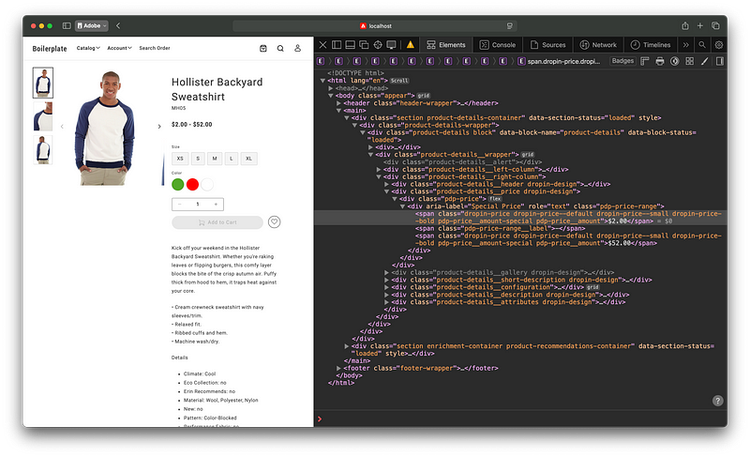The height and width of the screenshot is (457, 750).
Task: Select span.dropin-price breadcrumb item
Action: (558, 61)
